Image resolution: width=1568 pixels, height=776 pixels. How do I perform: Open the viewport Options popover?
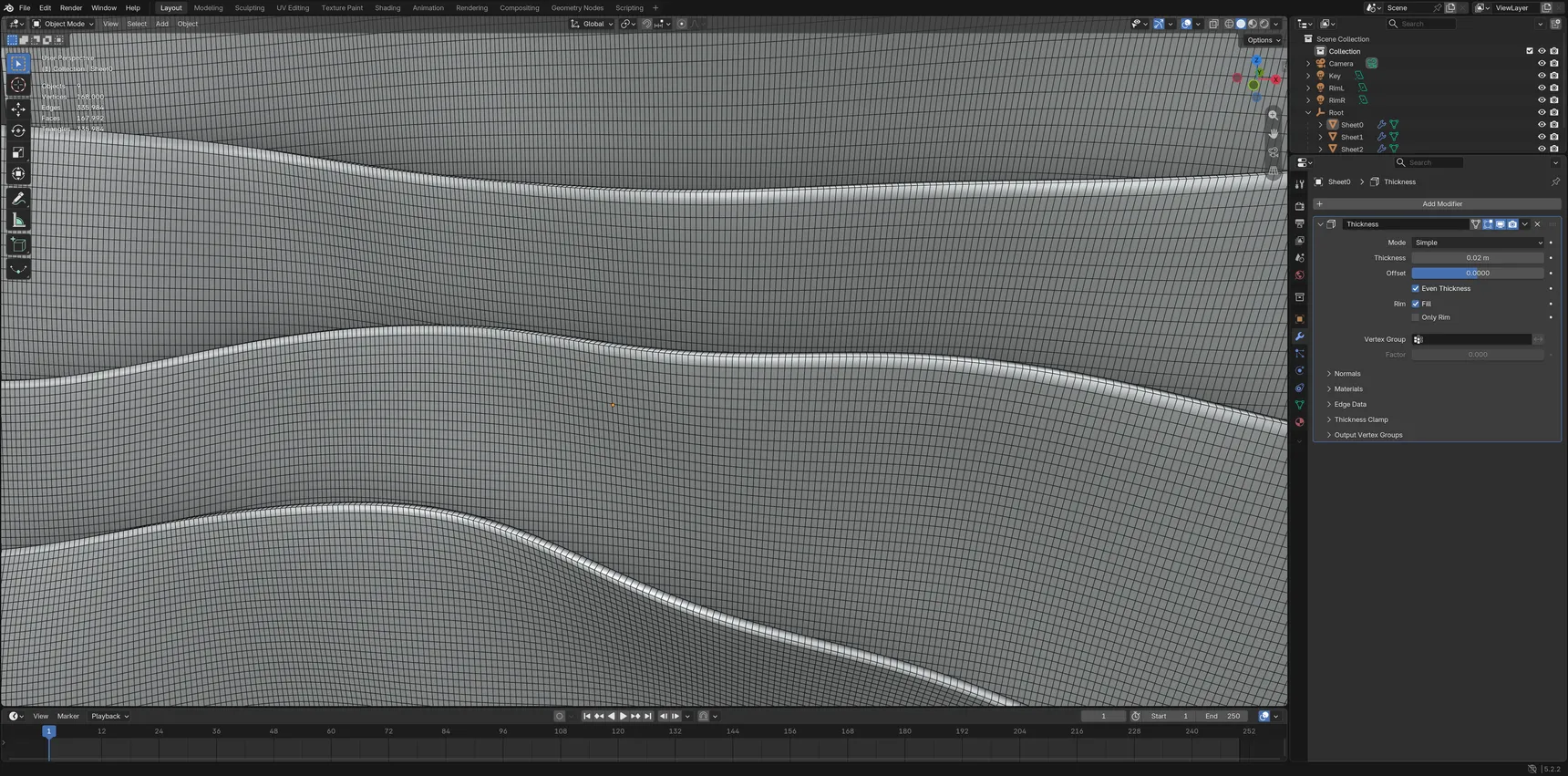[1264, 40]
